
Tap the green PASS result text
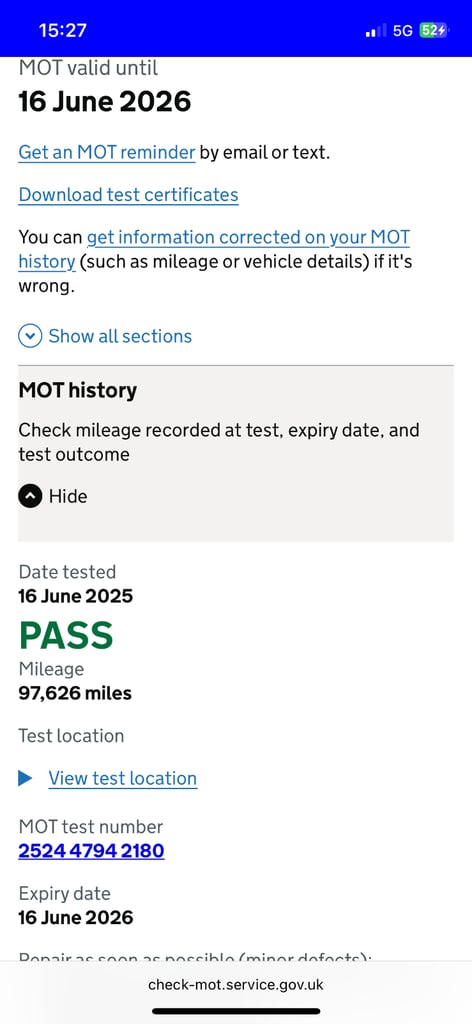66,635
